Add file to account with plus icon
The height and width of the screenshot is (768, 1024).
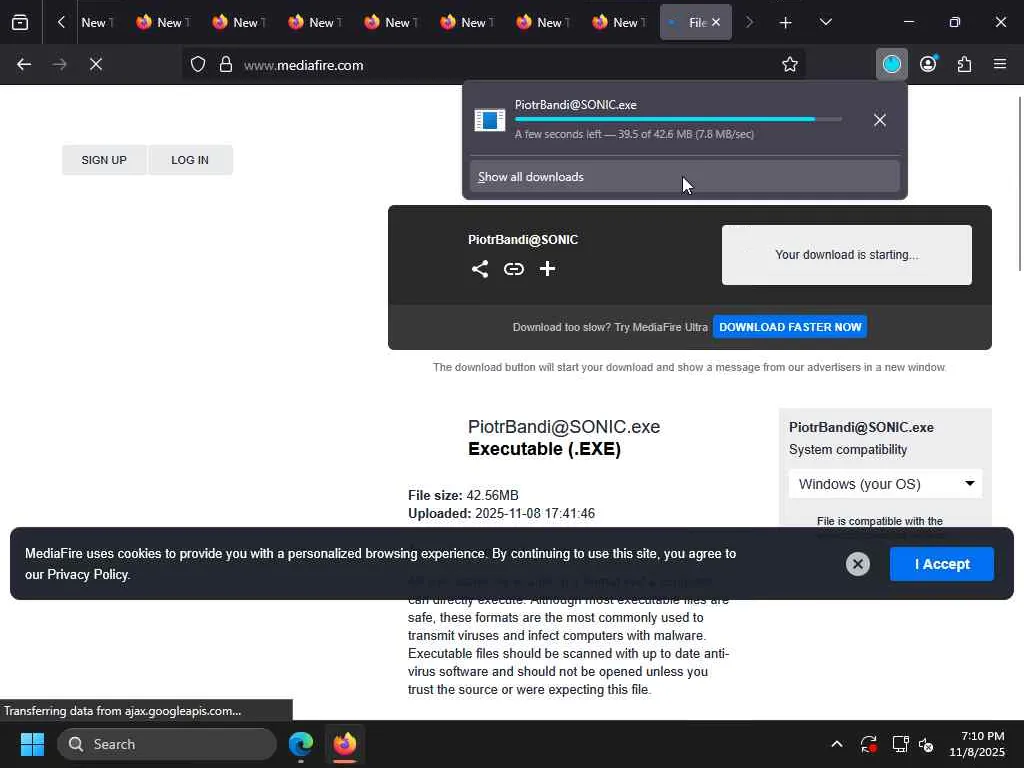tap(547, 269)
